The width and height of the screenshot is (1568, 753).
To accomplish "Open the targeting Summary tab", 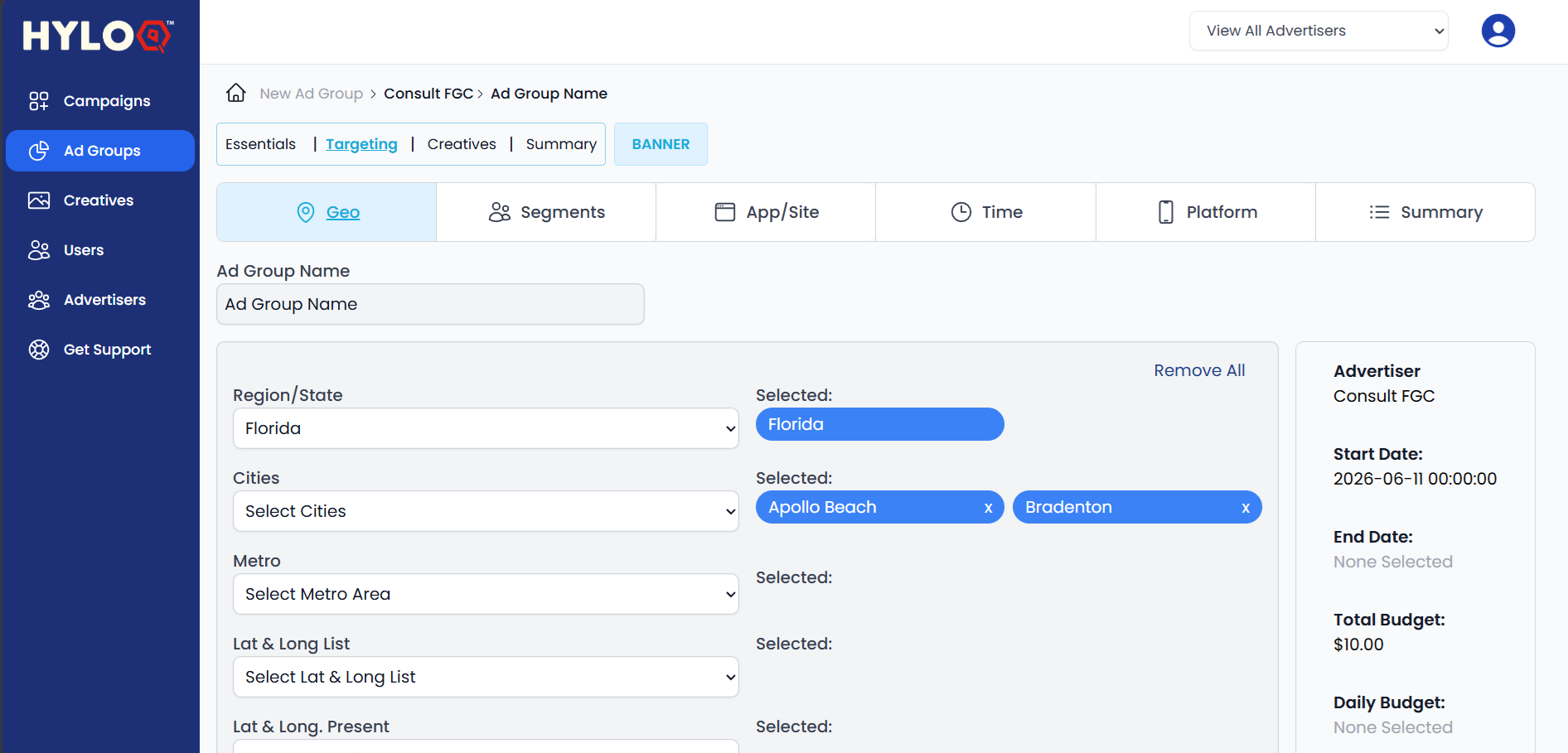I will click(x=1425, y=212).
